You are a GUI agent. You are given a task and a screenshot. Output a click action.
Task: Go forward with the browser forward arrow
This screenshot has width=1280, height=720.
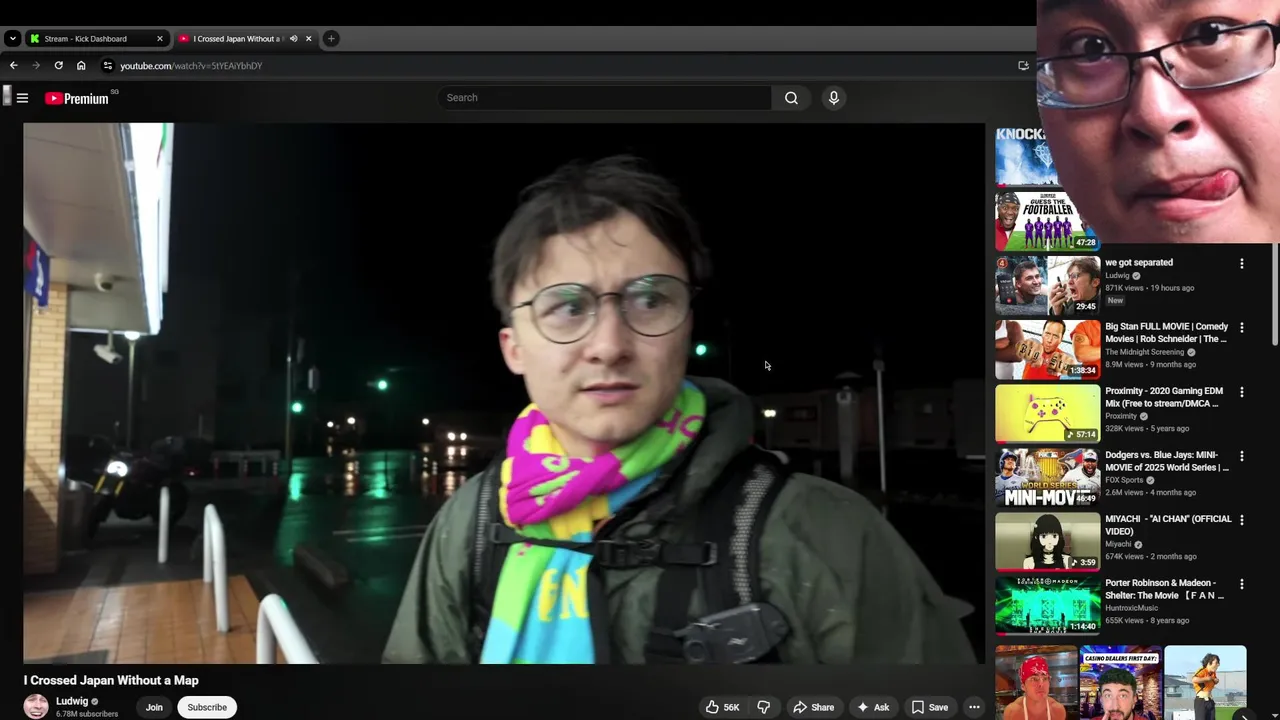tap(36, 66)
